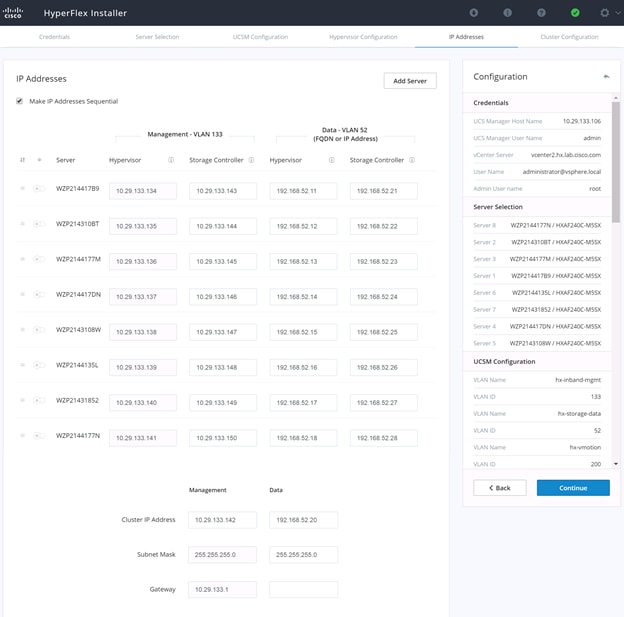Go to the Credentials tab
This screenshot has height=617, width=624.
click(54, 37)
